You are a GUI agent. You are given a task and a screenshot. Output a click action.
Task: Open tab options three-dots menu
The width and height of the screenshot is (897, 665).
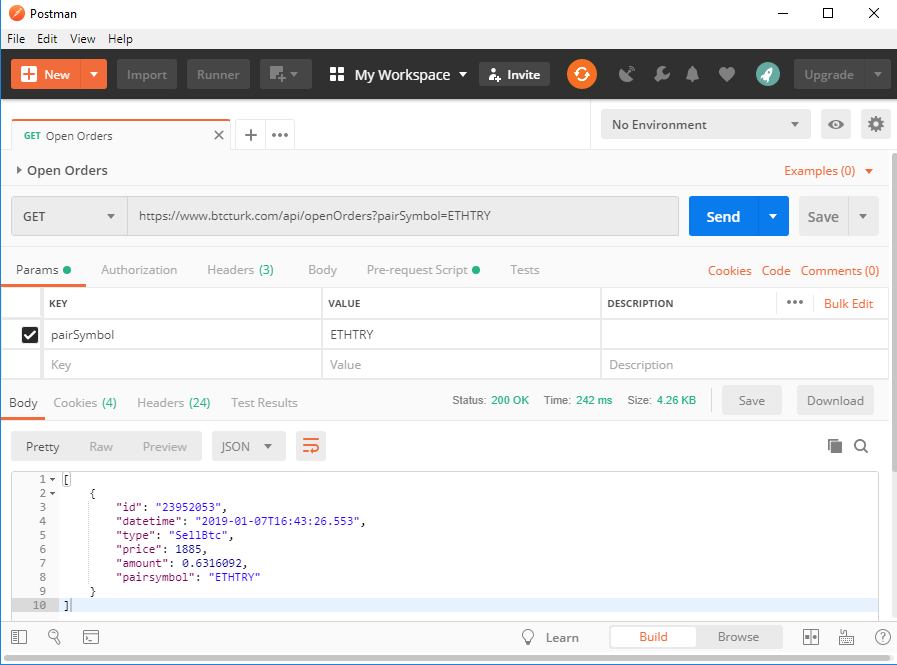click(280, 135)
